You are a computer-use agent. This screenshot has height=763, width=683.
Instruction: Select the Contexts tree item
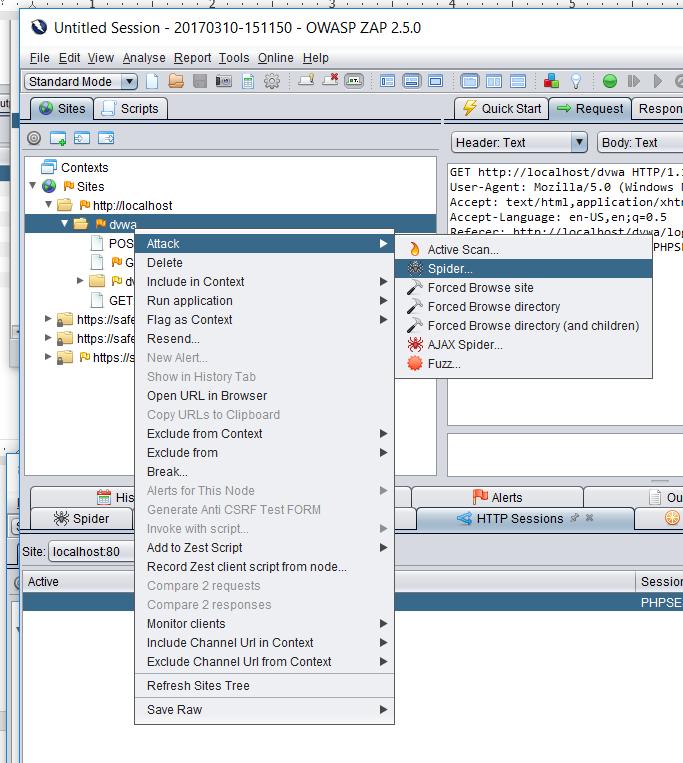pyautogui.click(x=75, y=167)
